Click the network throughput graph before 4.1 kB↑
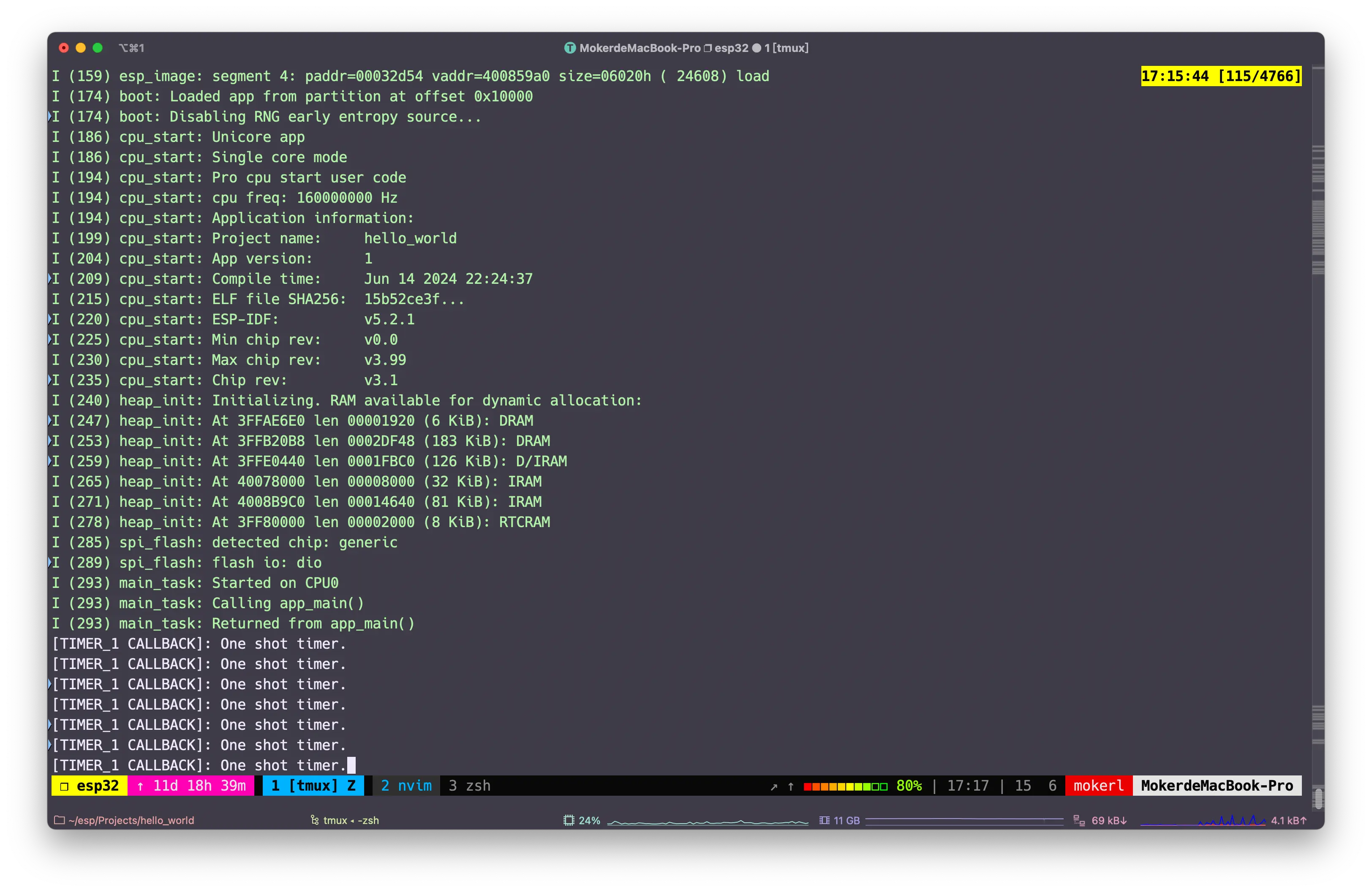1372x892 pixels. click(1203, 821)
